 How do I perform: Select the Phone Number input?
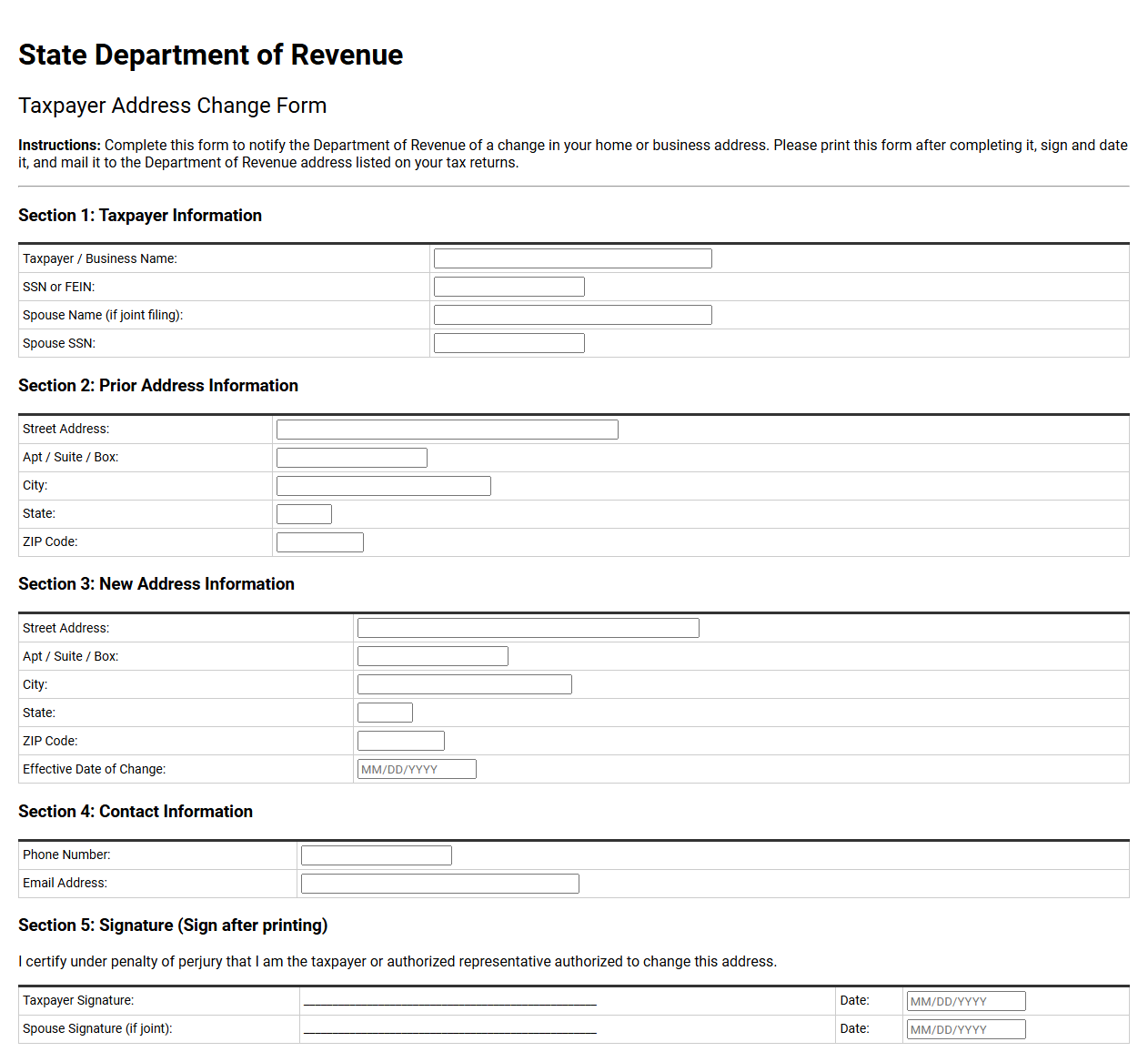[x=377, y=855]
